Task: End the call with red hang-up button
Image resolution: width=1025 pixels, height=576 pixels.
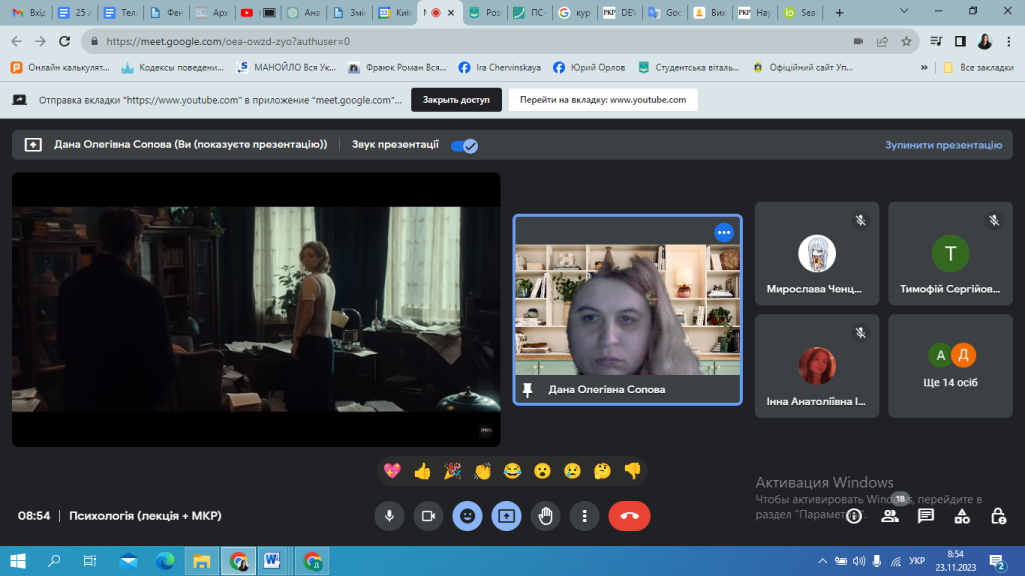Action: (x=629, y=516)
